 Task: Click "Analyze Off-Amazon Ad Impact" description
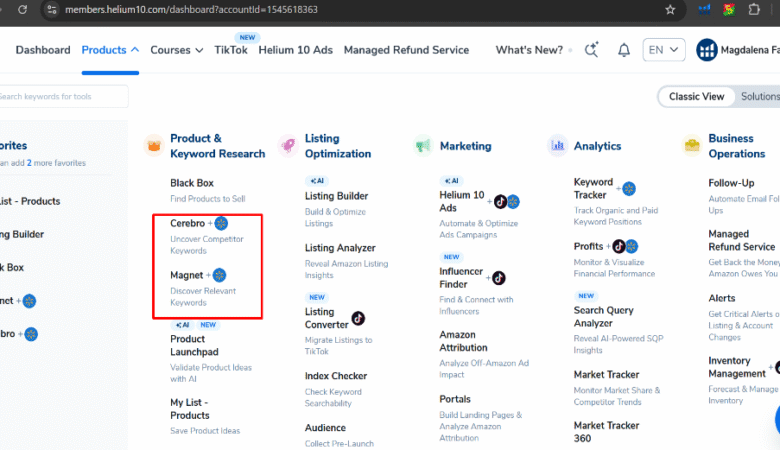[x=484, y=368]
